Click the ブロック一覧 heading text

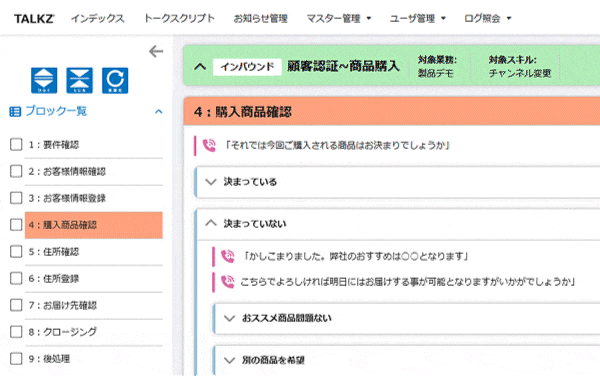click(x=56, y=111)
